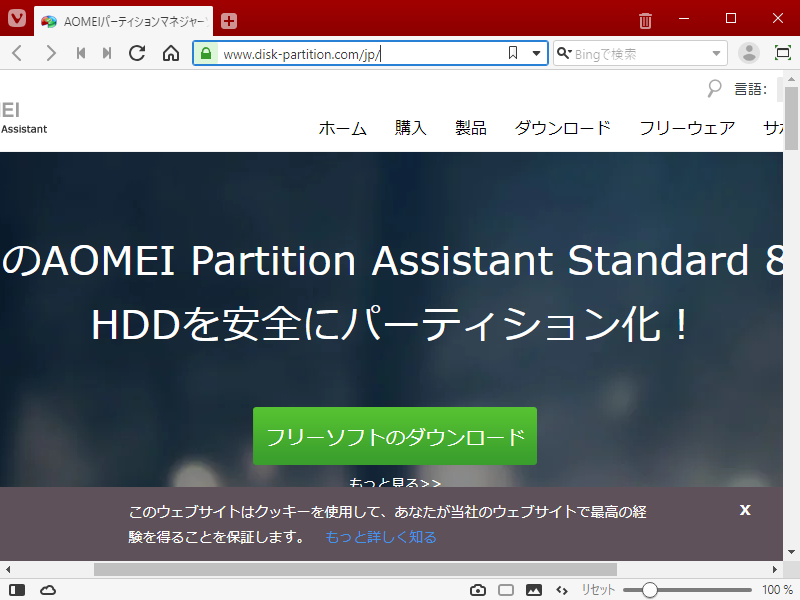Click the 言語: language label
This screenshot has width=800, height=600.
coord(751,89)
